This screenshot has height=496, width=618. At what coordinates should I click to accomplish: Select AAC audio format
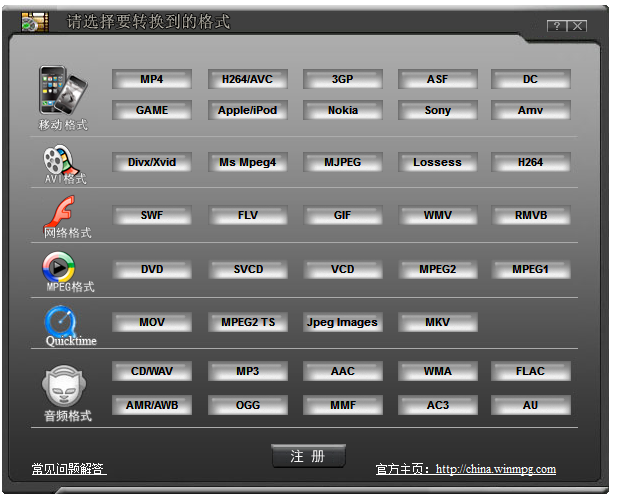point(343,371)
